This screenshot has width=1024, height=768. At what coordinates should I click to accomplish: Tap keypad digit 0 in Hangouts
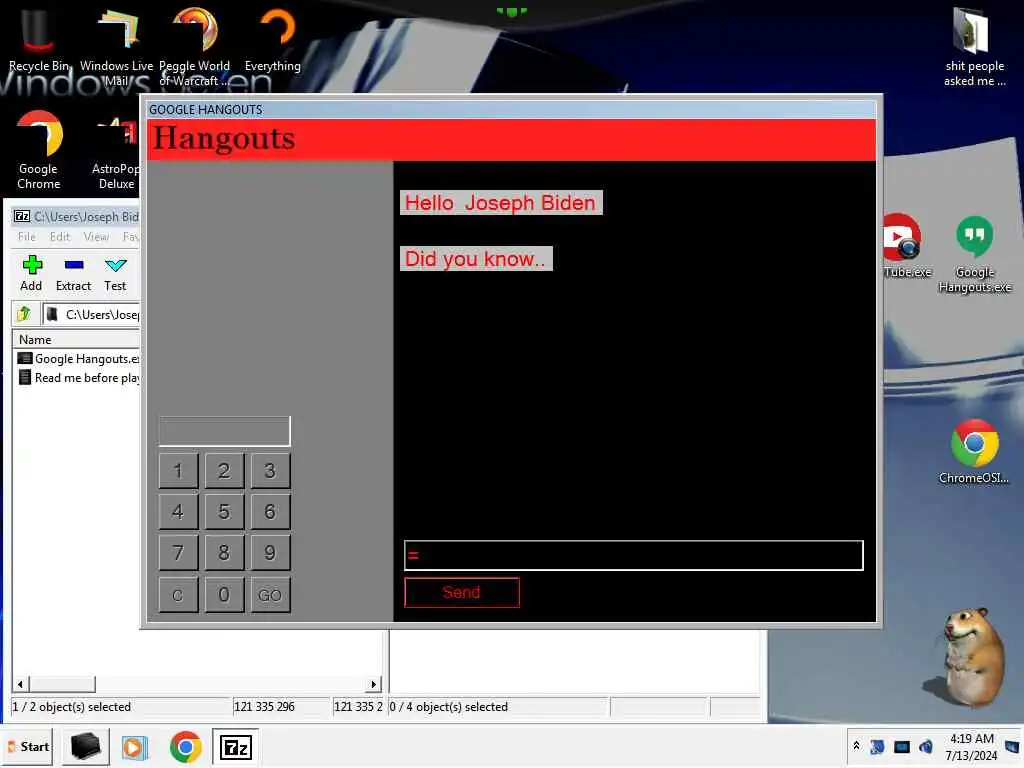coord(224,595)
